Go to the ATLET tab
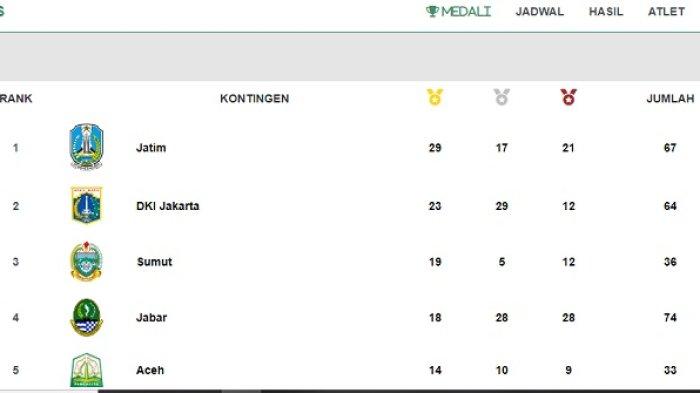This screenshot has width=700, height=393. (x=666, y=12)
